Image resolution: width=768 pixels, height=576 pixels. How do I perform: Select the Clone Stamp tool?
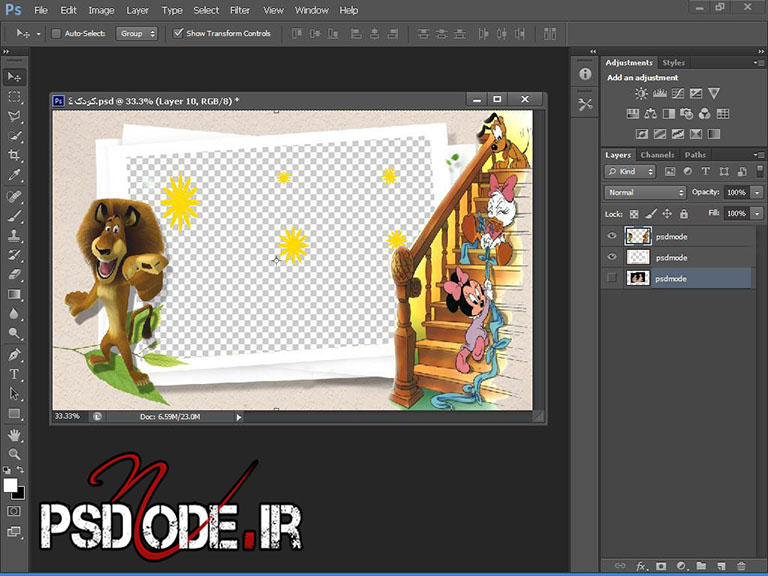(14, 236)
